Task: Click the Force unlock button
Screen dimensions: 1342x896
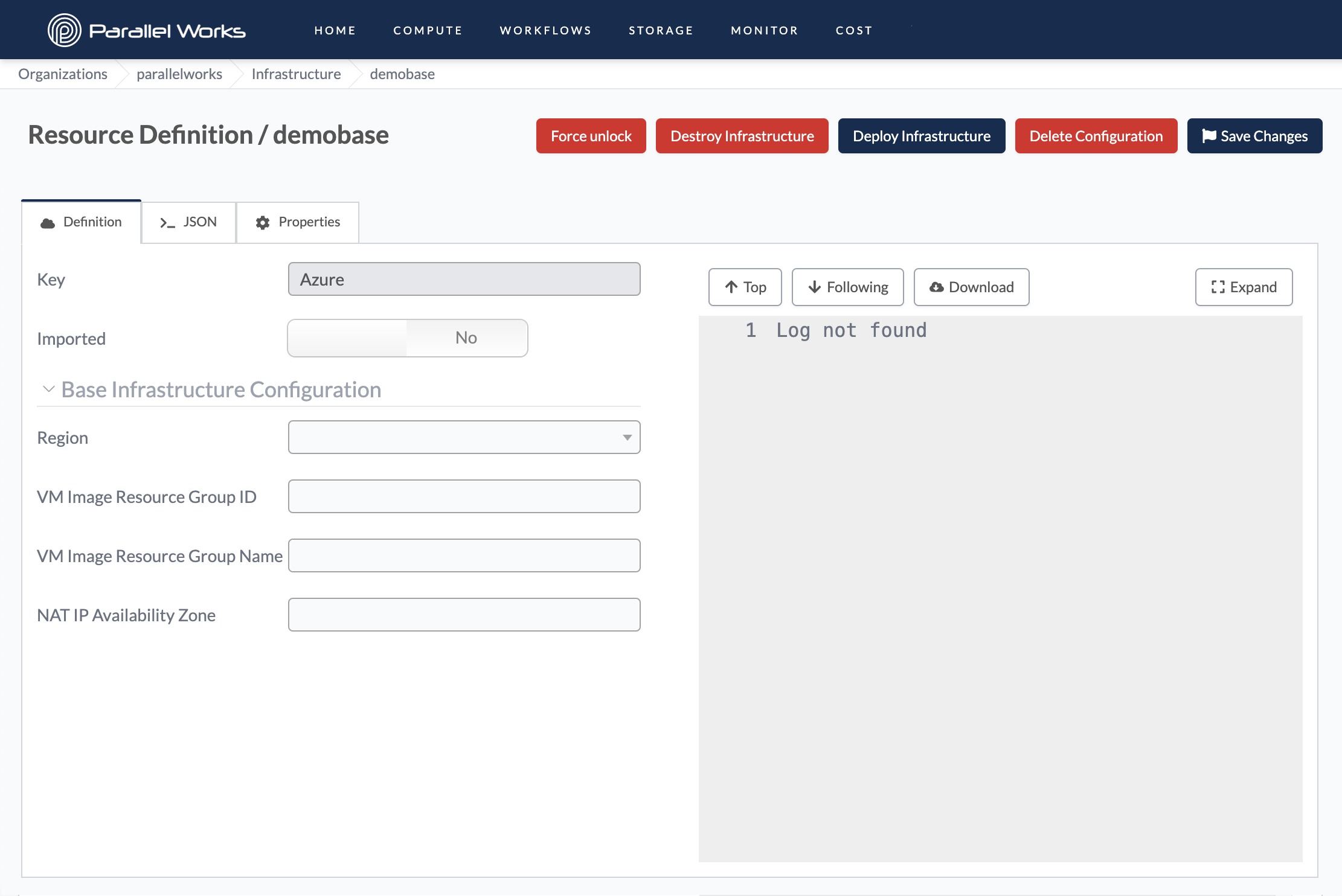Action: (x=591, y=135)
